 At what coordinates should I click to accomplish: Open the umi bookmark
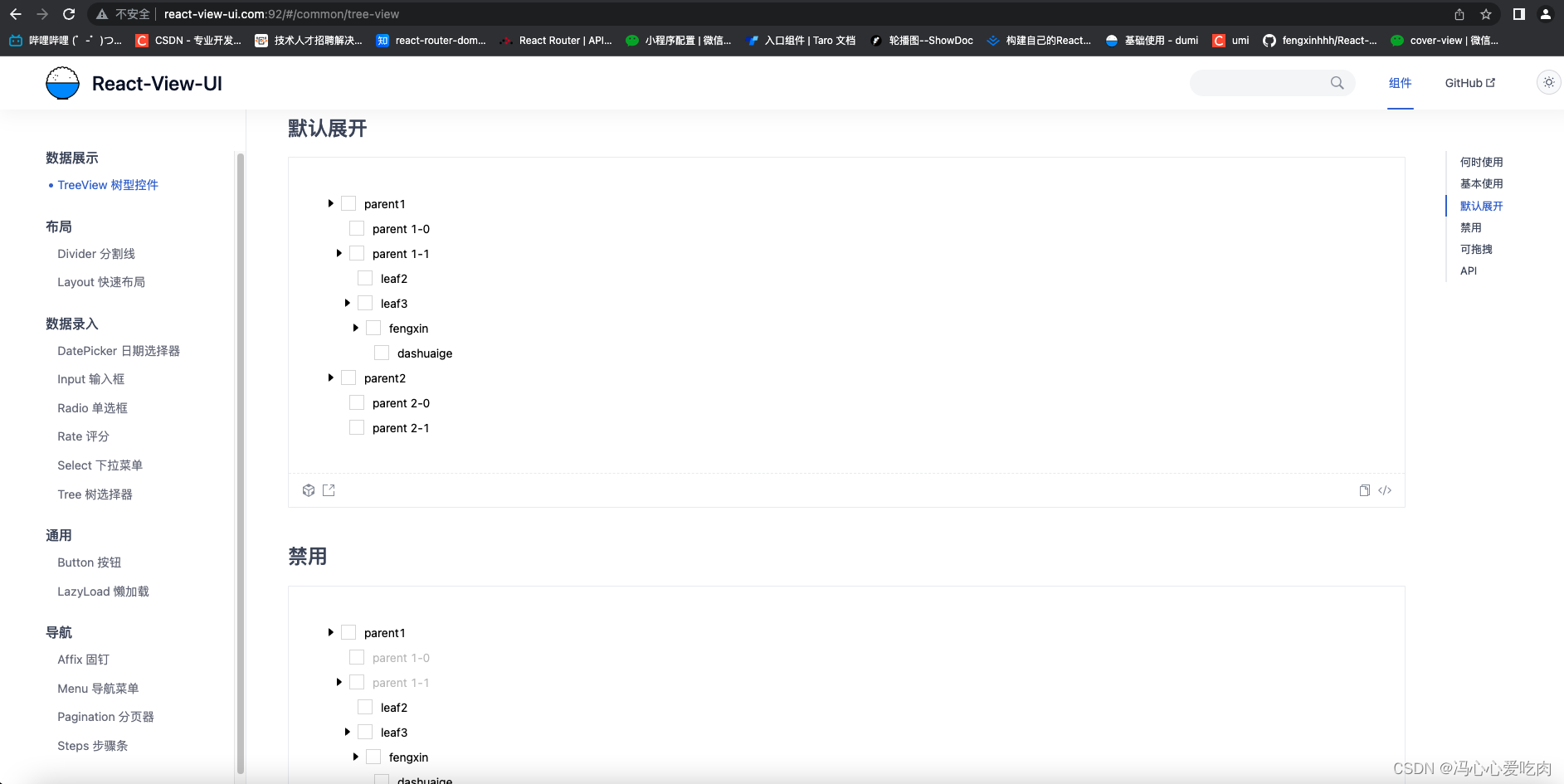(x=1230, y=40)
